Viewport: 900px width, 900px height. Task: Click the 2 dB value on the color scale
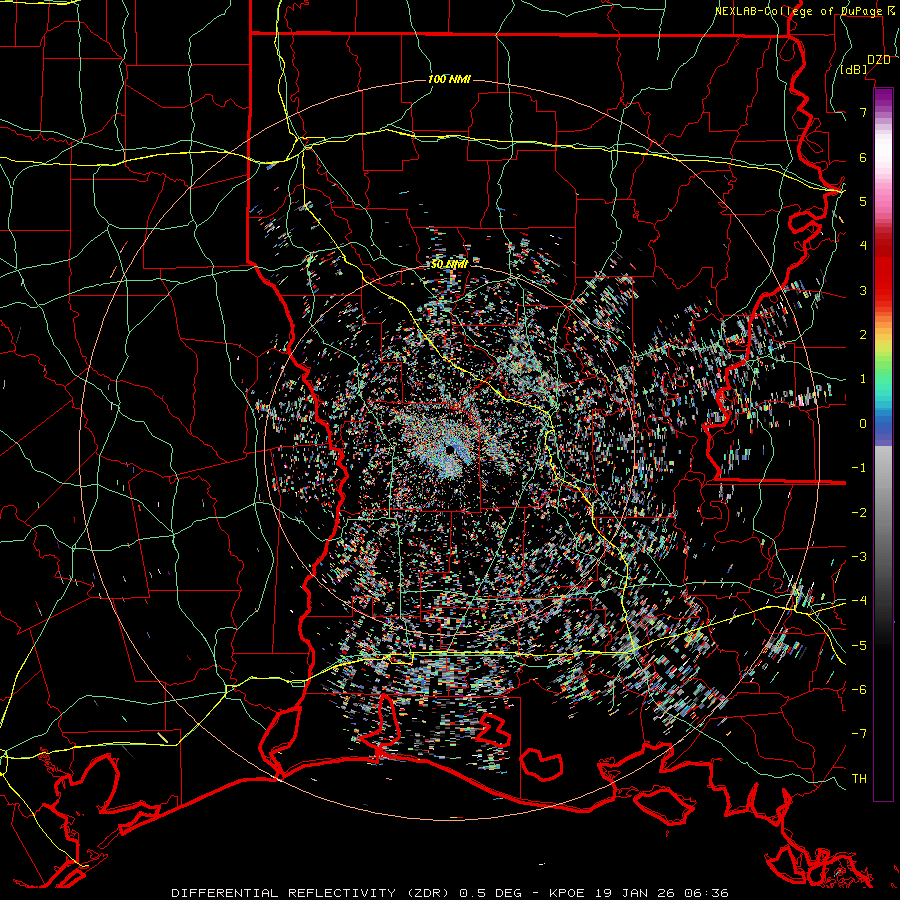tap(863, 335)
